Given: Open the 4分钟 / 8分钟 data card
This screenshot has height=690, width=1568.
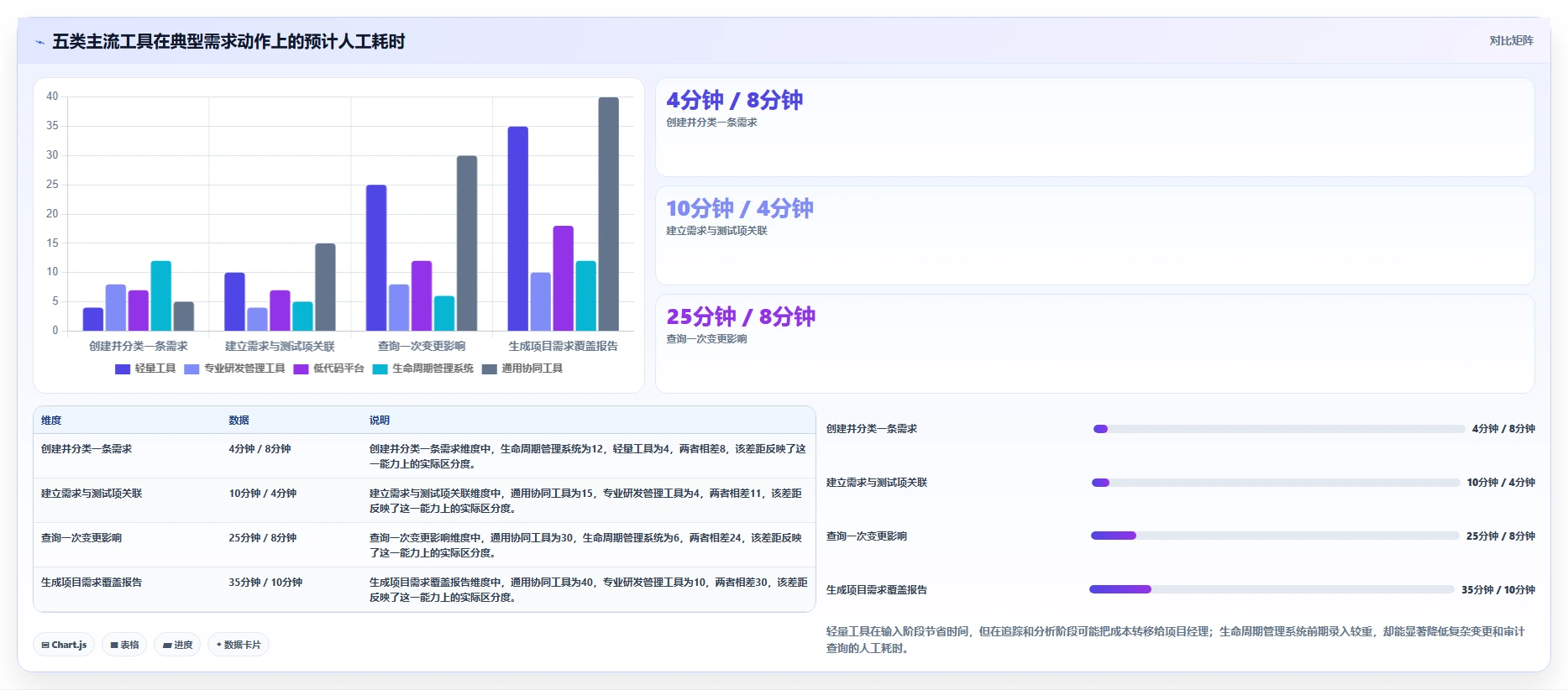Looking at the screenshot, I should coord(1094,128).
